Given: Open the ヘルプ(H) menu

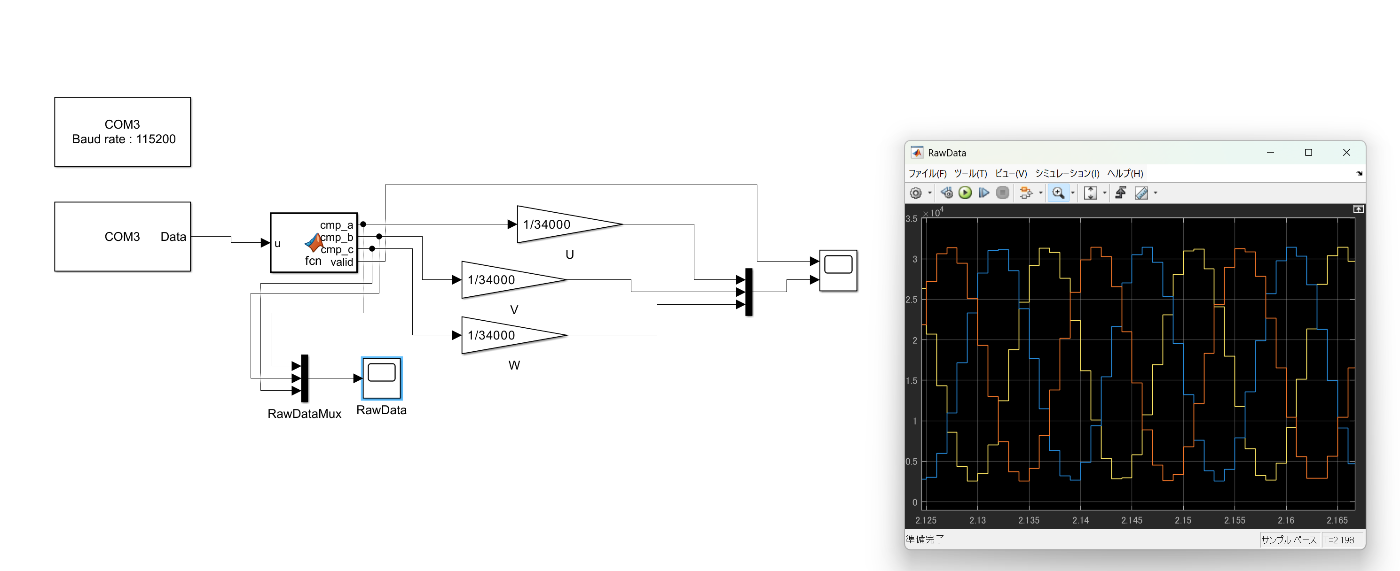Looking at the screenshot, I should 1125,174.
